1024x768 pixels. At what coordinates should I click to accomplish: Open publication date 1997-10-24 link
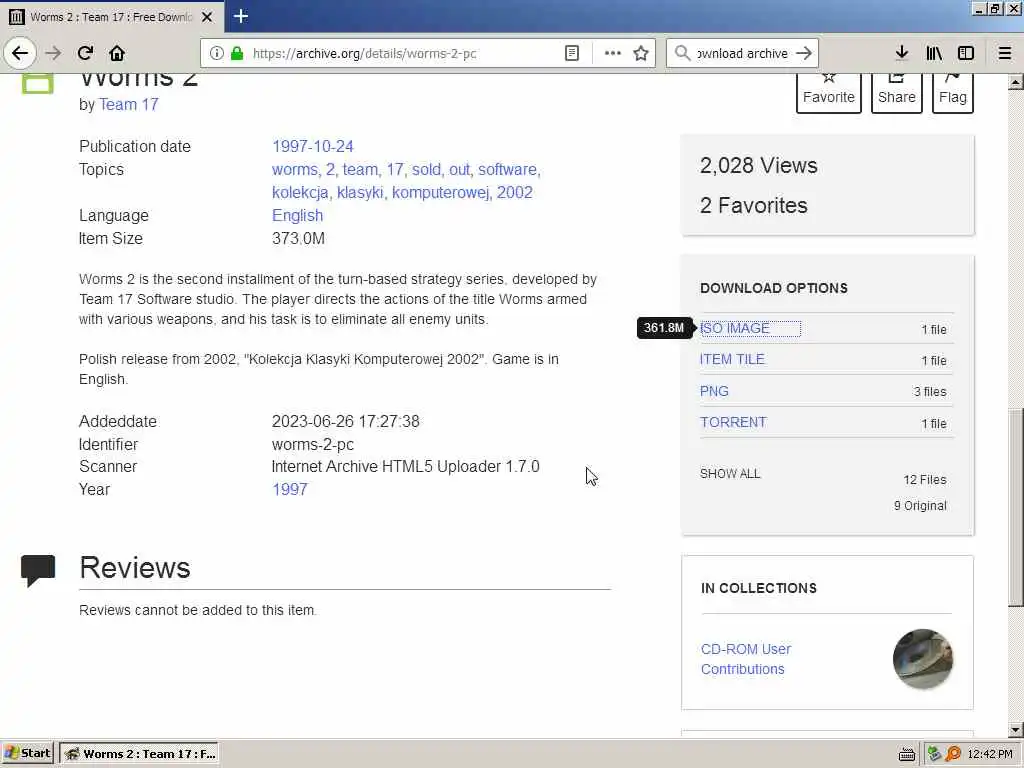coord(313,146)
